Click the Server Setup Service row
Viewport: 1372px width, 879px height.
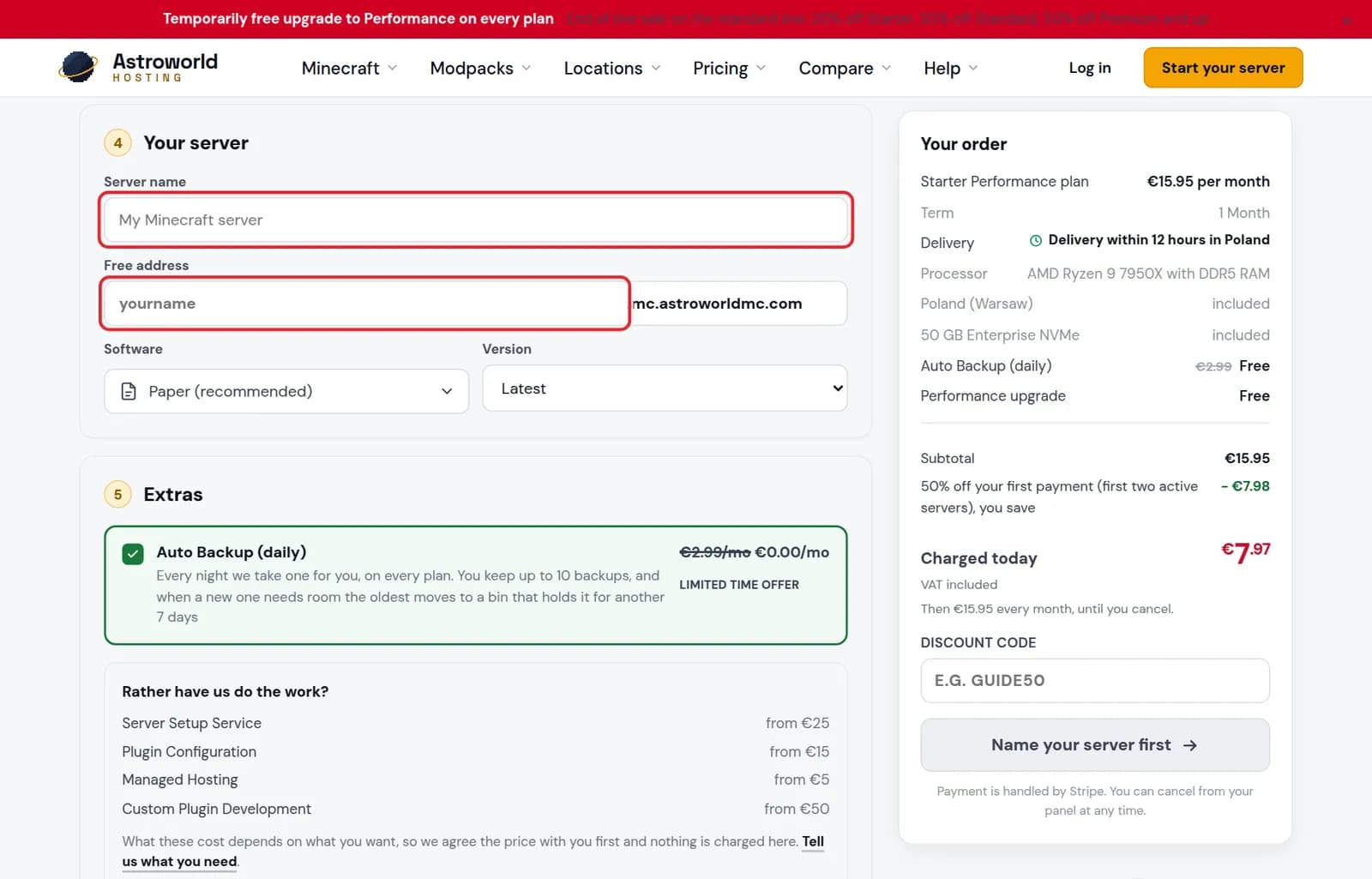pyautogui.click(x=475, y=723)
